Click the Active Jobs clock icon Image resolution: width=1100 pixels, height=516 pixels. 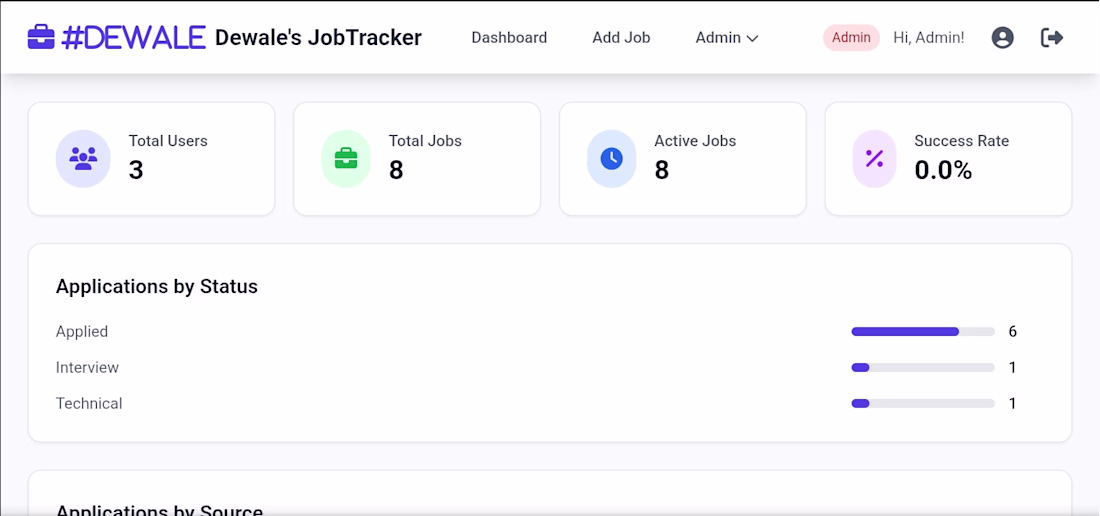[612, 158]
